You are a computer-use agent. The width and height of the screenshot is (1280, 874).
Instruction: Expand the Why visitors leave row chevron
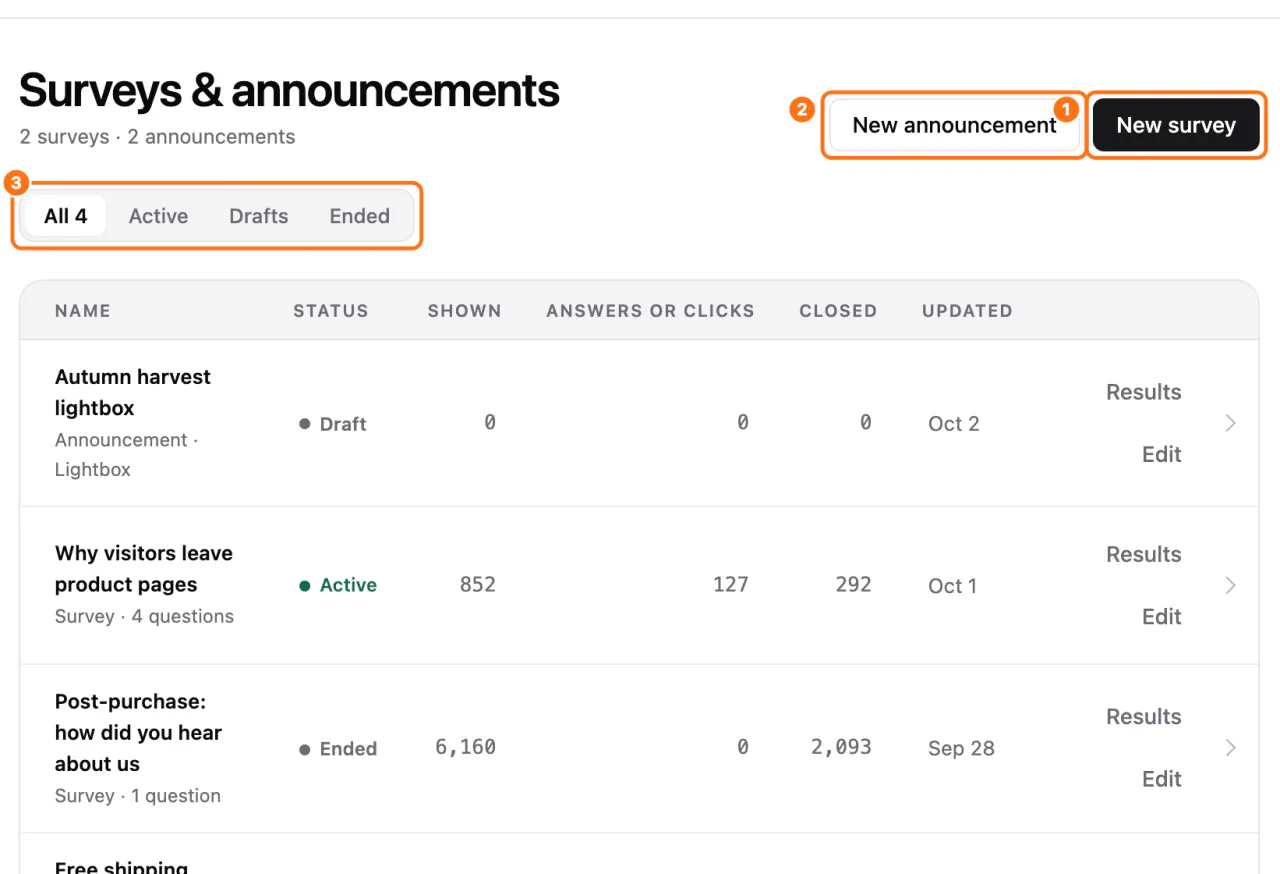tap(1231, 585)
